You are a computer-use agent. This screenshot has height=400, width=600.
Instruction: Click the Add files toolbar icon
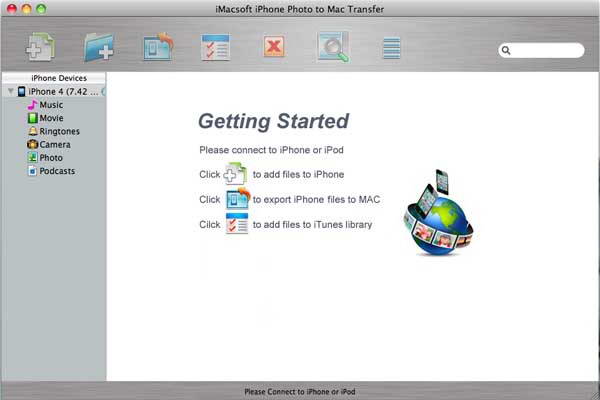point(40,47)
